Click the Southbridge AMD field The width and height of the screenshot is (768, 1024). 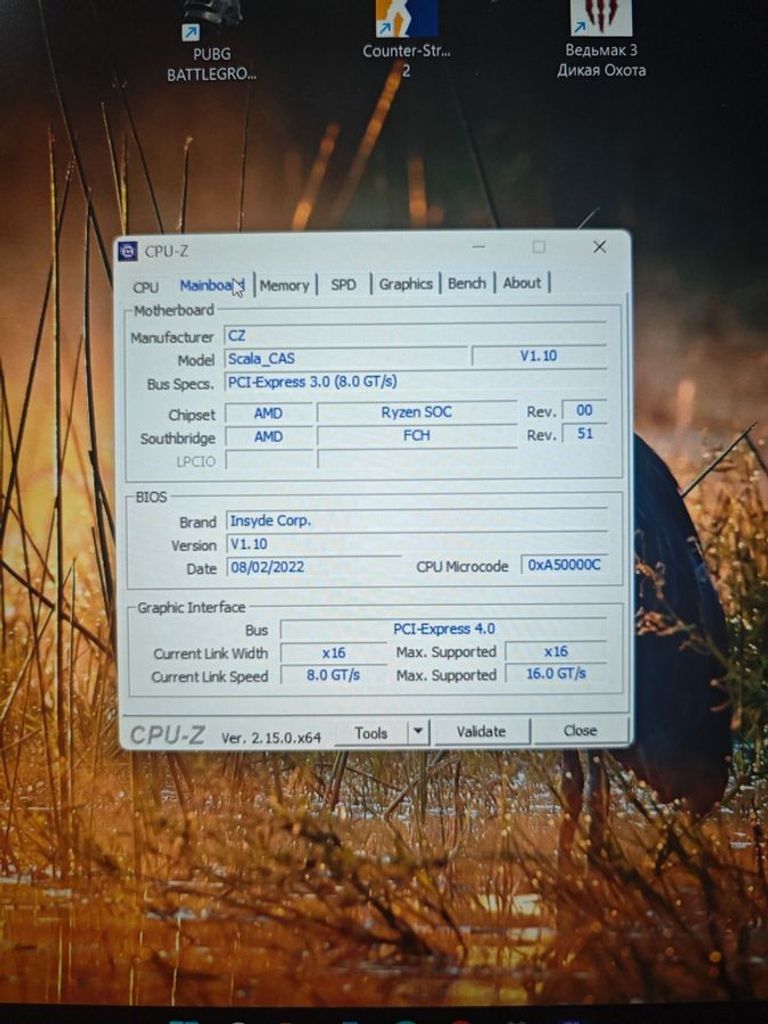[x=268, y=436]
